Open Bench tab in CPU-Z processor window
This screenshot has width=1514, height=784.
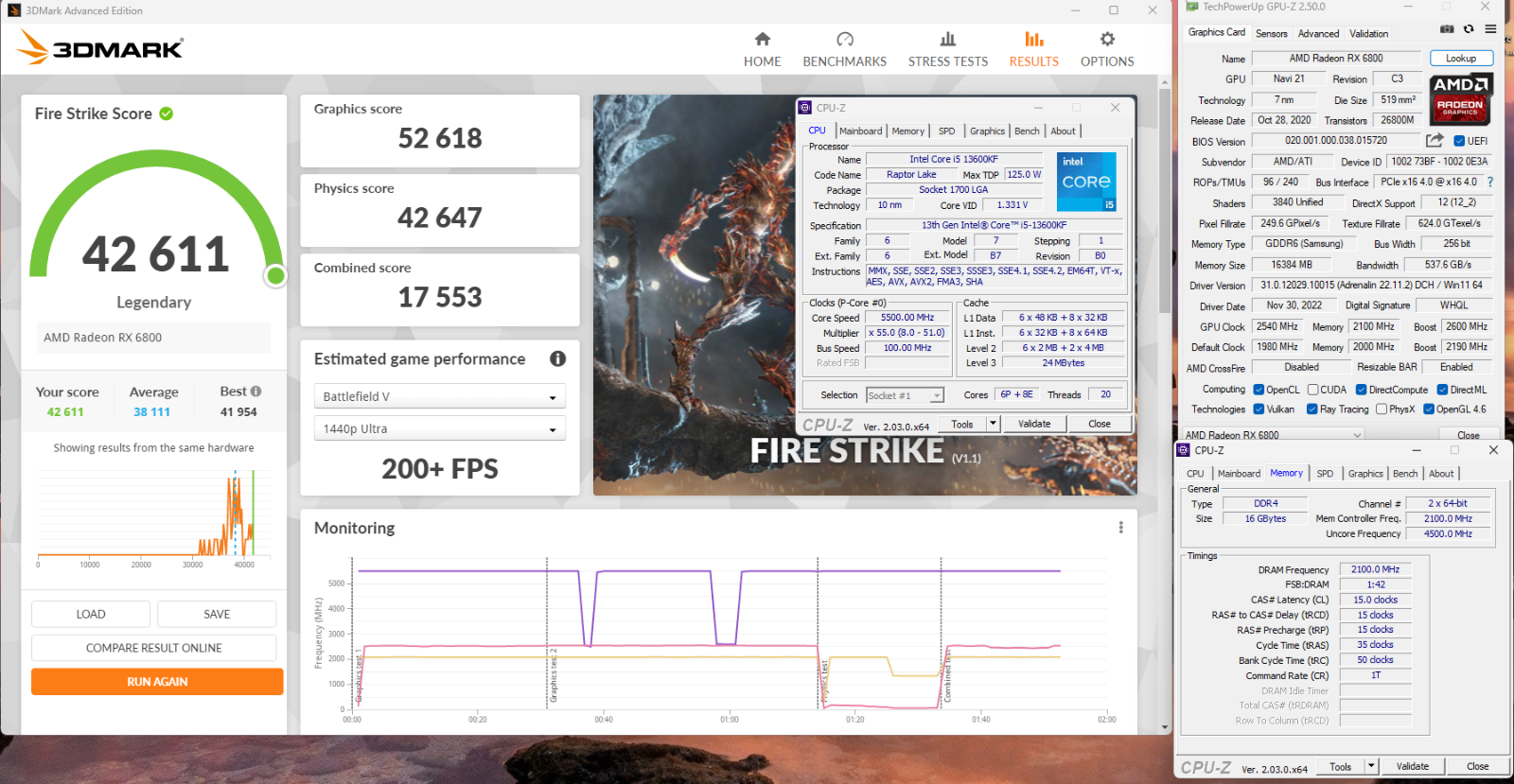(x=1027, y=131)
